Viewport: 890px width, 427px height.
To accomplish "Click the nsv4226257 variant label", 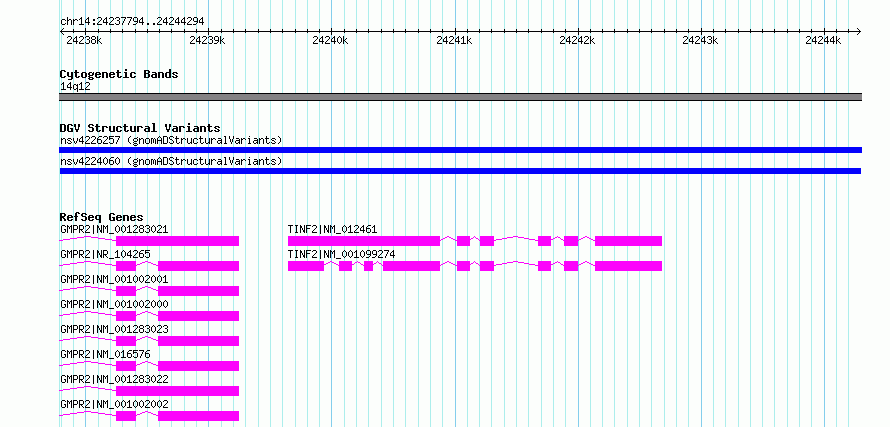I will (171, 140).
